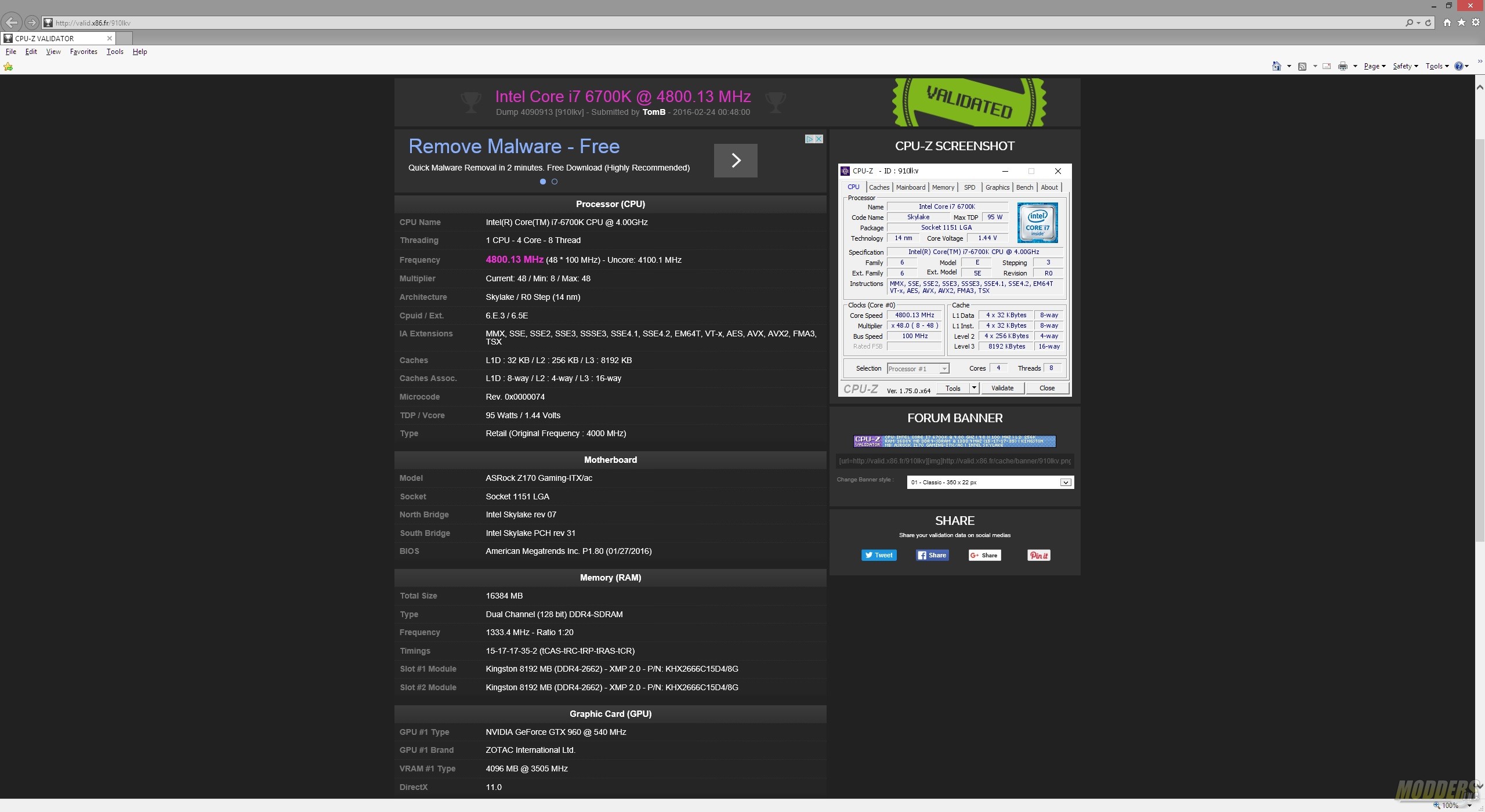Open the Change Banner style dropdown
1485x812 pixels.
(990, 483)
